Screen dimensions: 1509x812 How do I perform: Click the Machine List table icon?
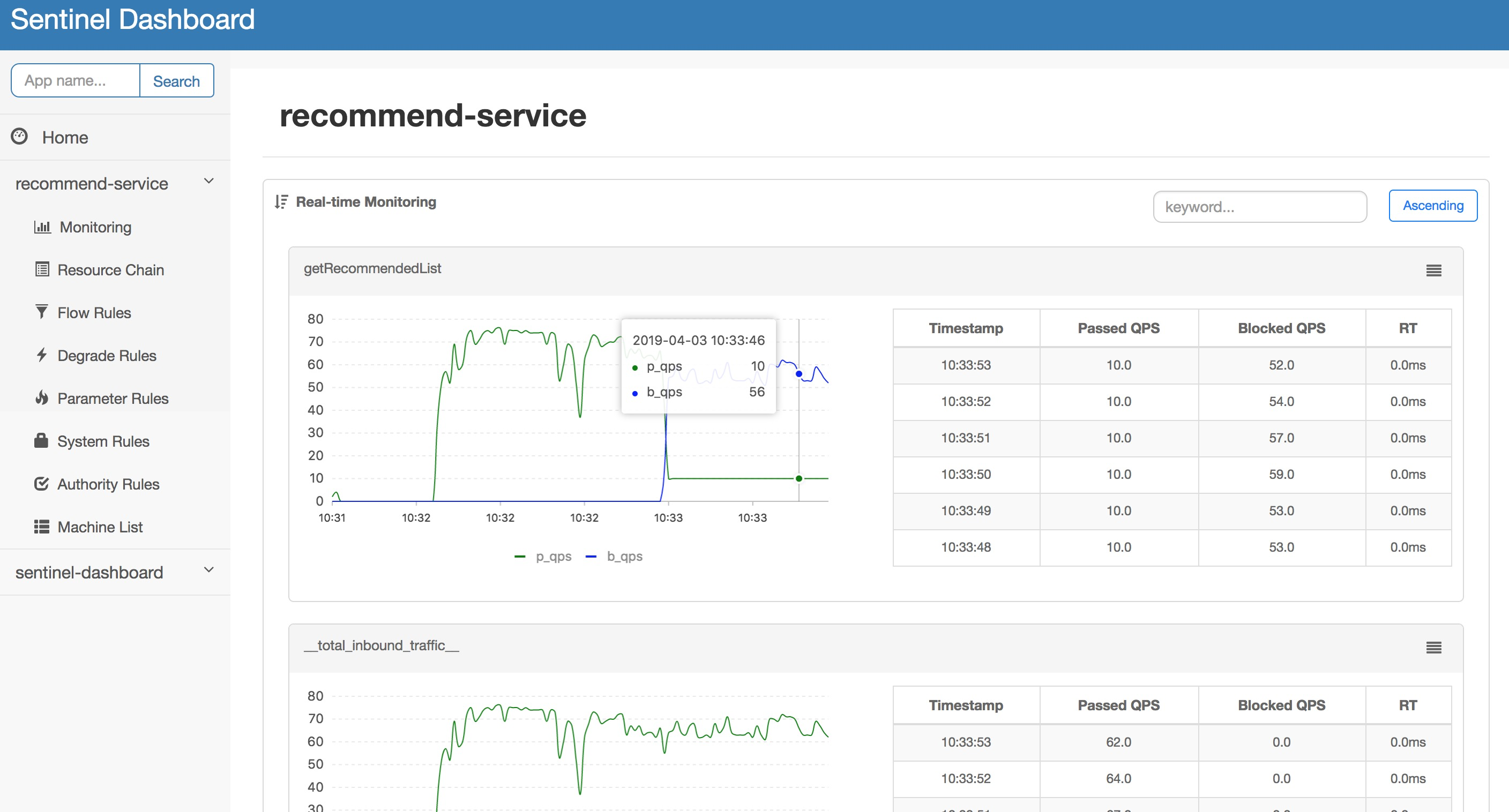click(x=42, y=527)
